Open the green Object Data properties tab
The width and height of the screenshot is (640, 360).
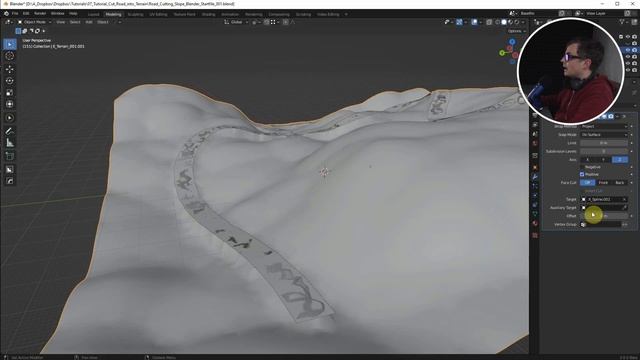pos(535,213)
